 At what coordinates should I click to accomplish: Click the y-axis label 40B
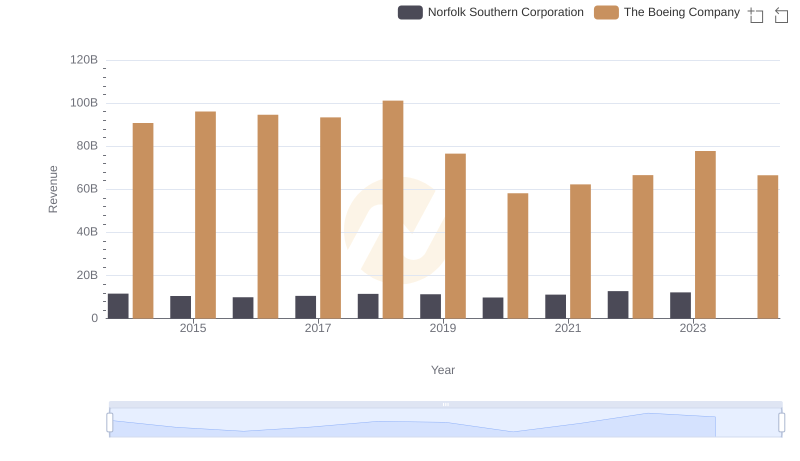(x=87, y=232)
